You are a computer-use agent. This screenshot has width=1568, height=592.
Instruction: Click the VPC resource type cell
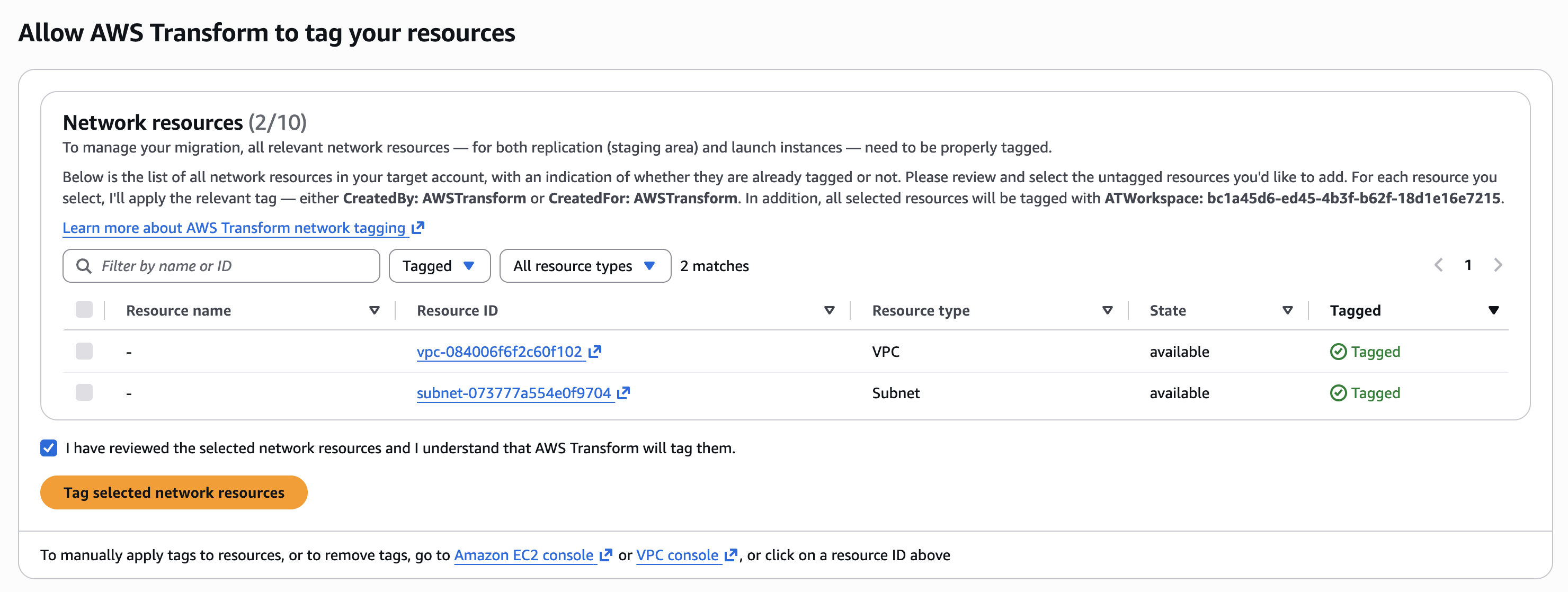click(886, 352)
